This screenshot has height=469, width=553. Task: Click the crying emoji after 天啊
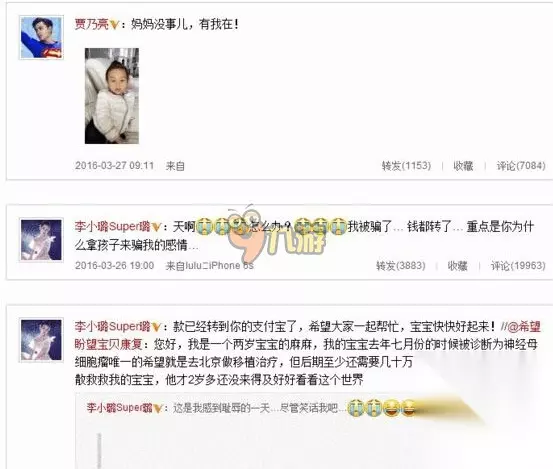[204, 226]
